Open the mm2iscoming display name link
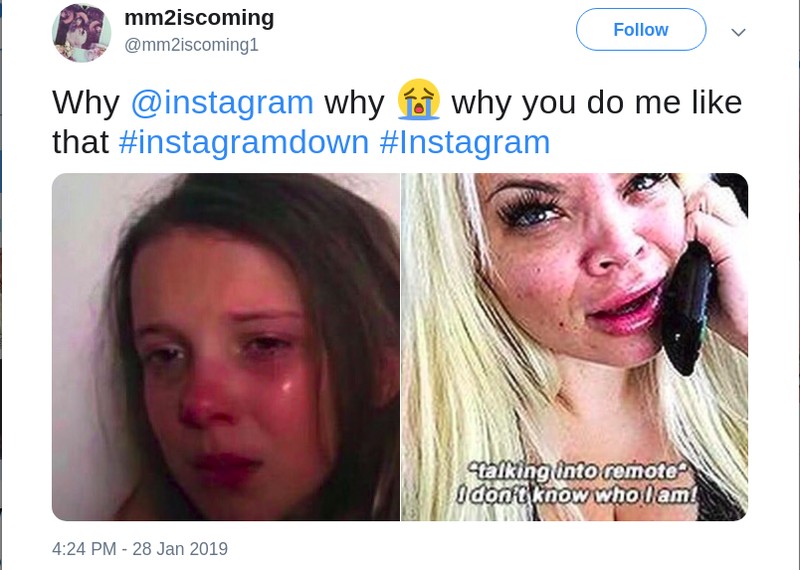Image resolution: width=800 pixels, height=570 pixels. pos(199,19)
